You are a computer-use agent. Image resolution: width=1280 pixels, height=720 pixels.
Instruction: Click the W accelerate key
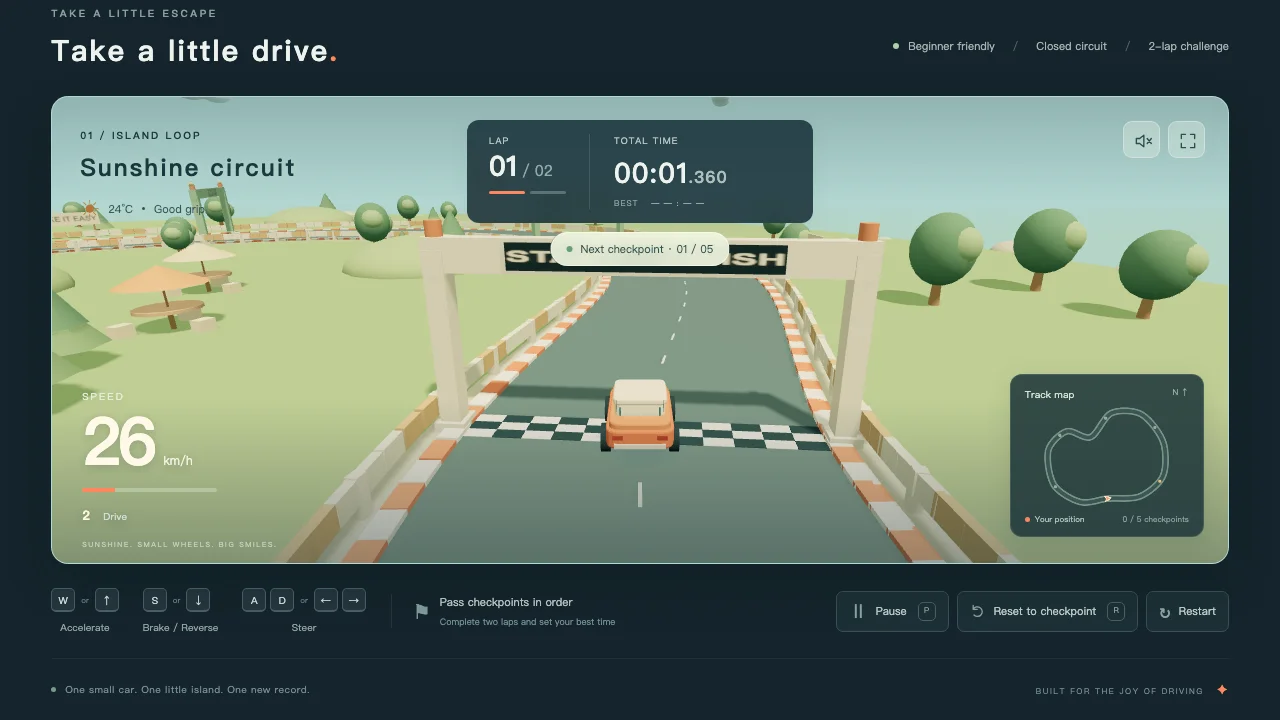pos(64,600)
